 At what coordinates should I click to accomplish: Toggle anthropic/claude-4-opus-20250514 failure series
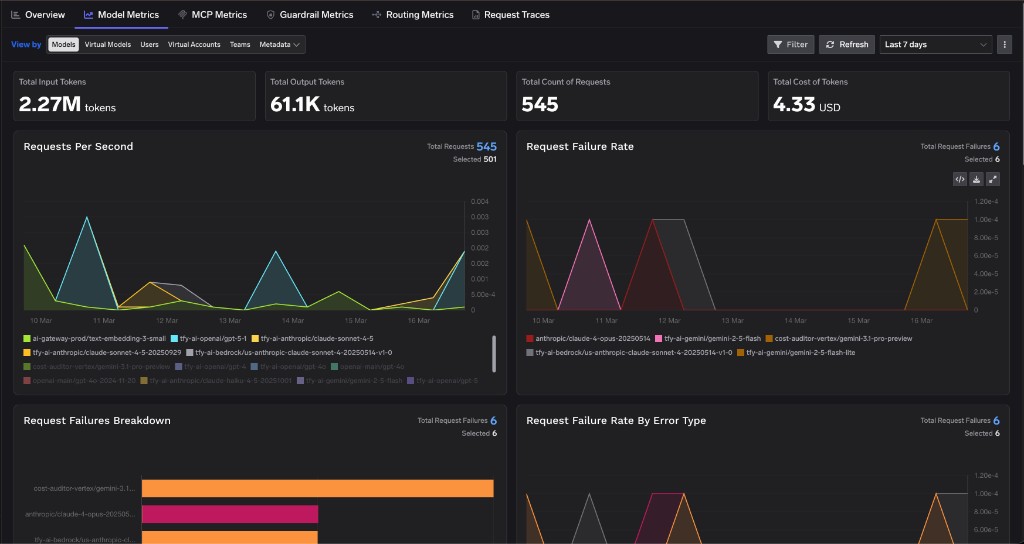click(x=588, y=338)
